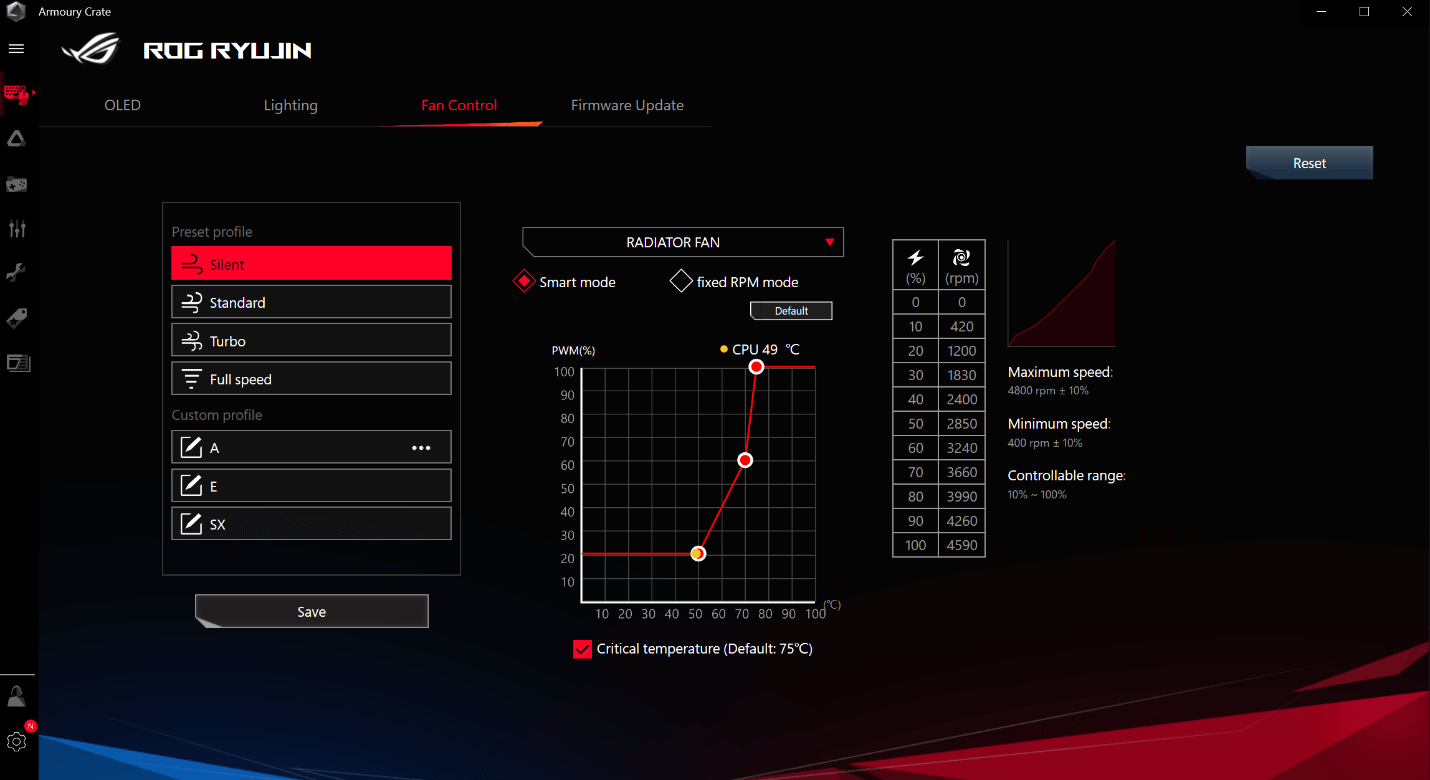Select Smart mode radio option
Image resolution: width=1430 pixels, height=780 pixels.
(x=524, y=282)
